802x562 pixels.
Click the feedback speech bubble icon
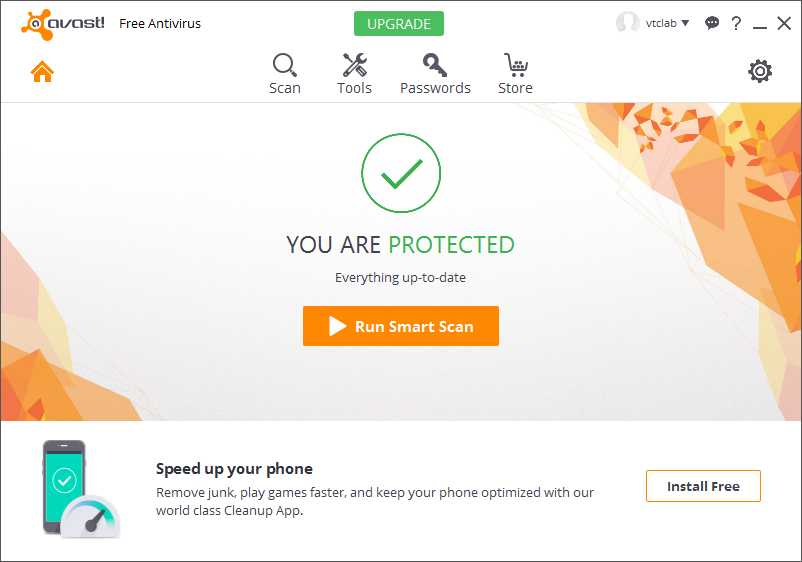(712, 23)
